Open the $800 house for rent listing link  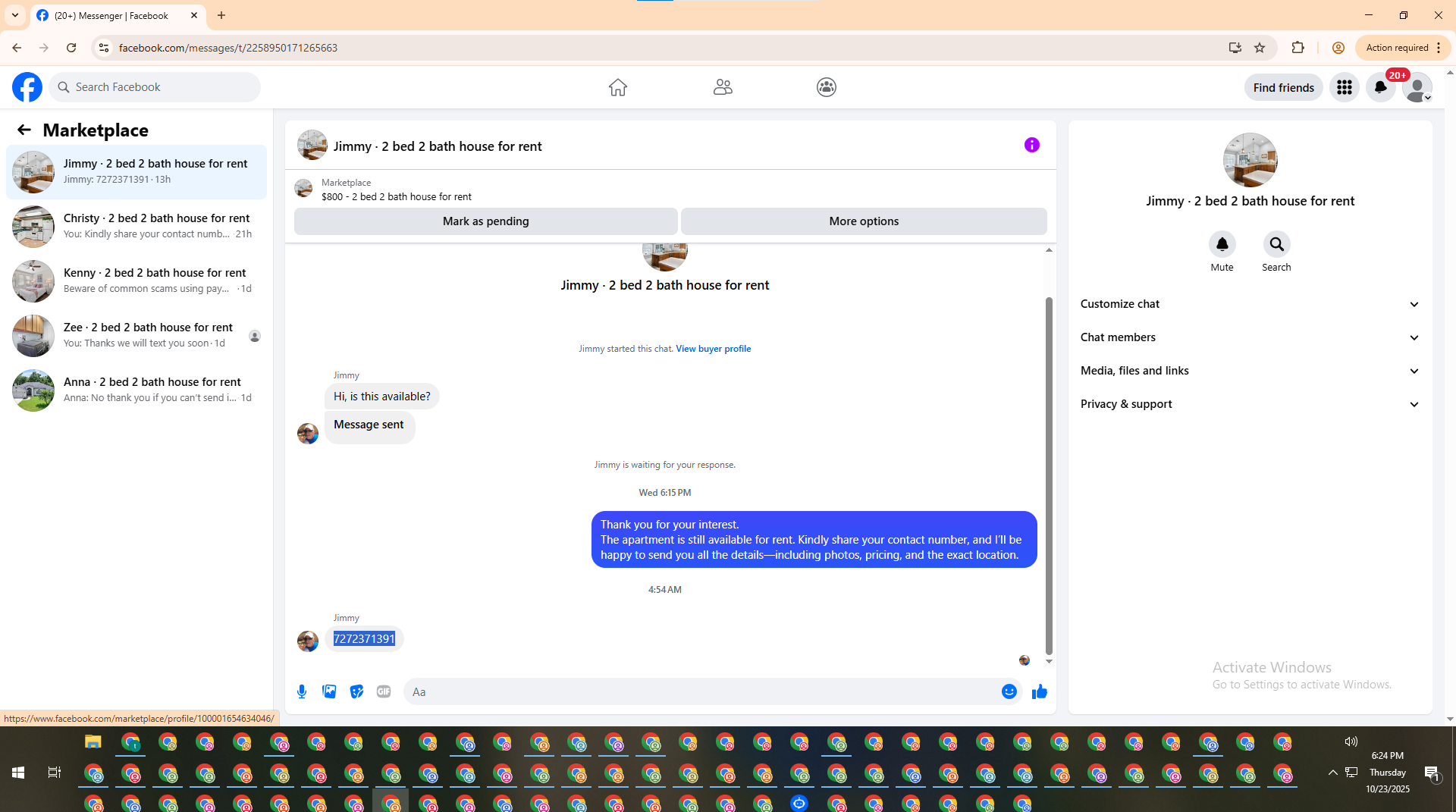[396, 196]
